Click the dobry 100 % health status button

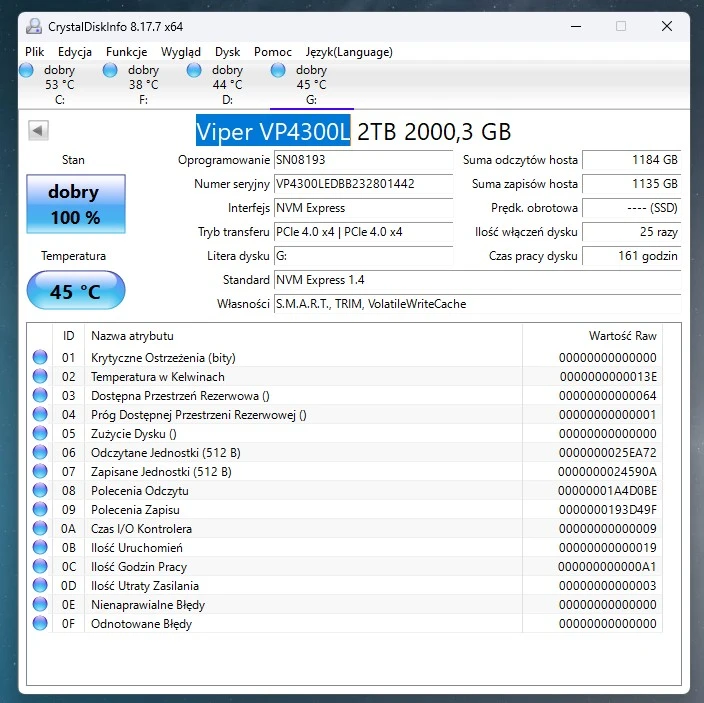74,204
